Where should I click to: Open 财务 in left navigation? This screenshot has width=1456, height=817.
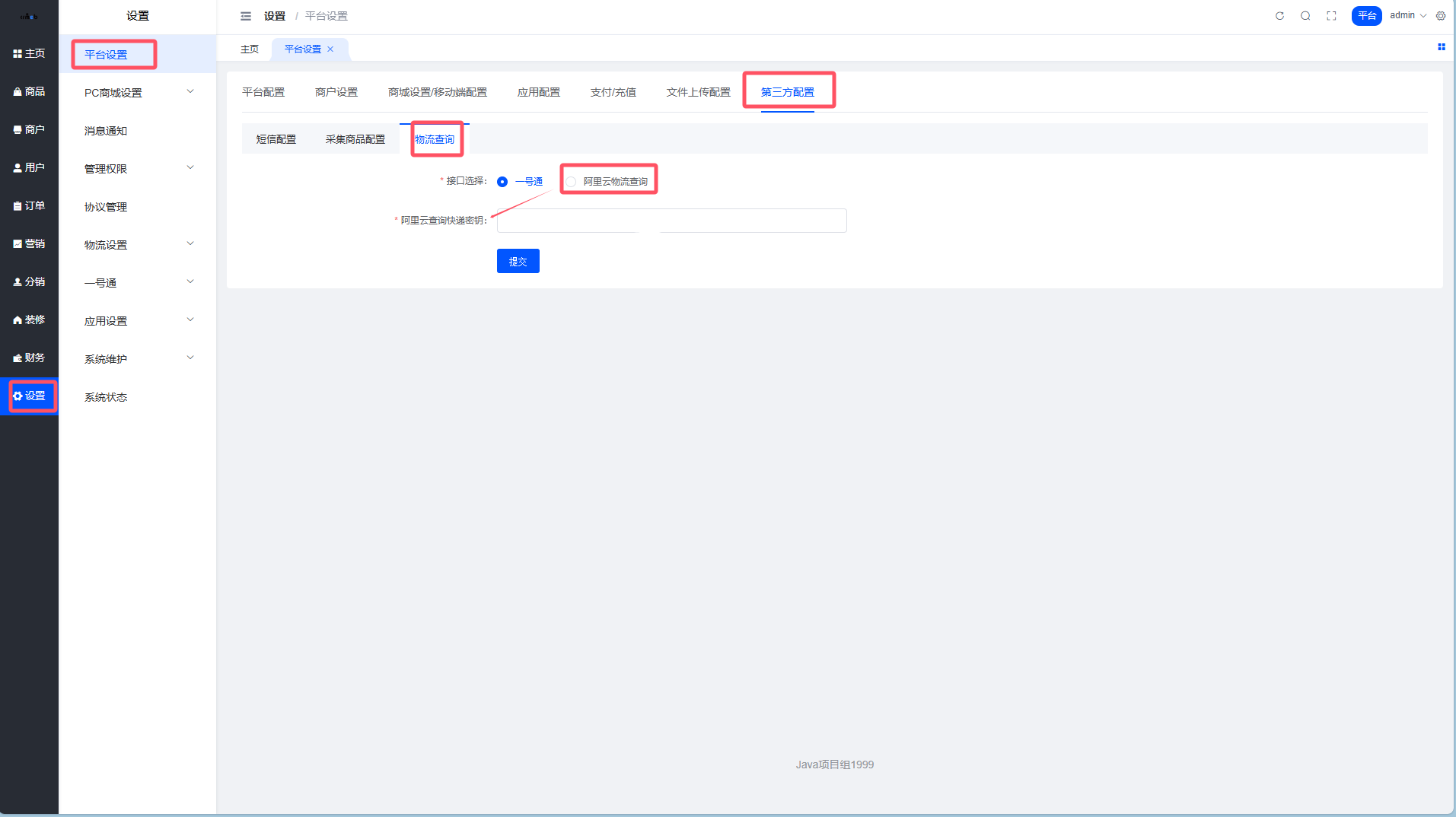point(29,358)
